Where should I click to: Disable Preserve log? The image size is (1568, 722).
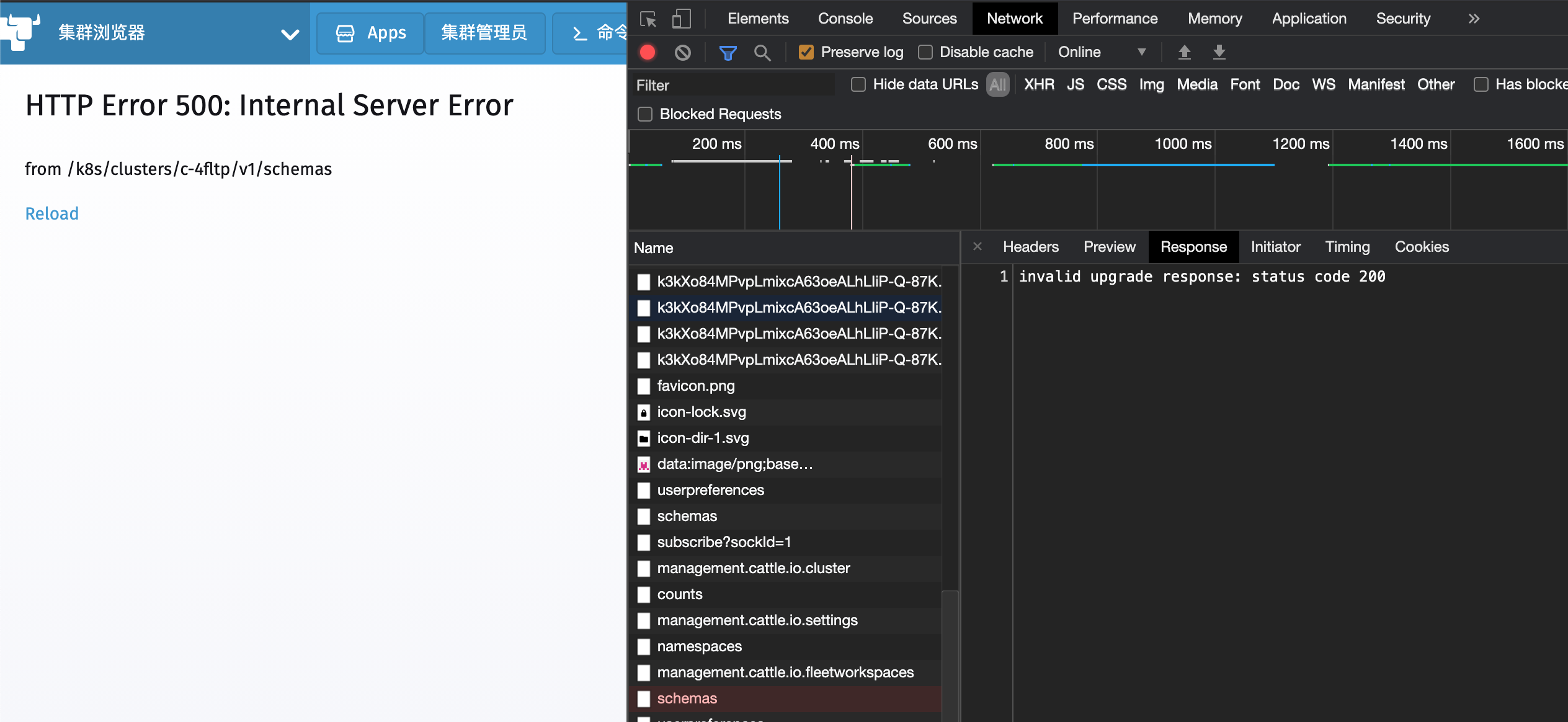(x=806, y=52)
